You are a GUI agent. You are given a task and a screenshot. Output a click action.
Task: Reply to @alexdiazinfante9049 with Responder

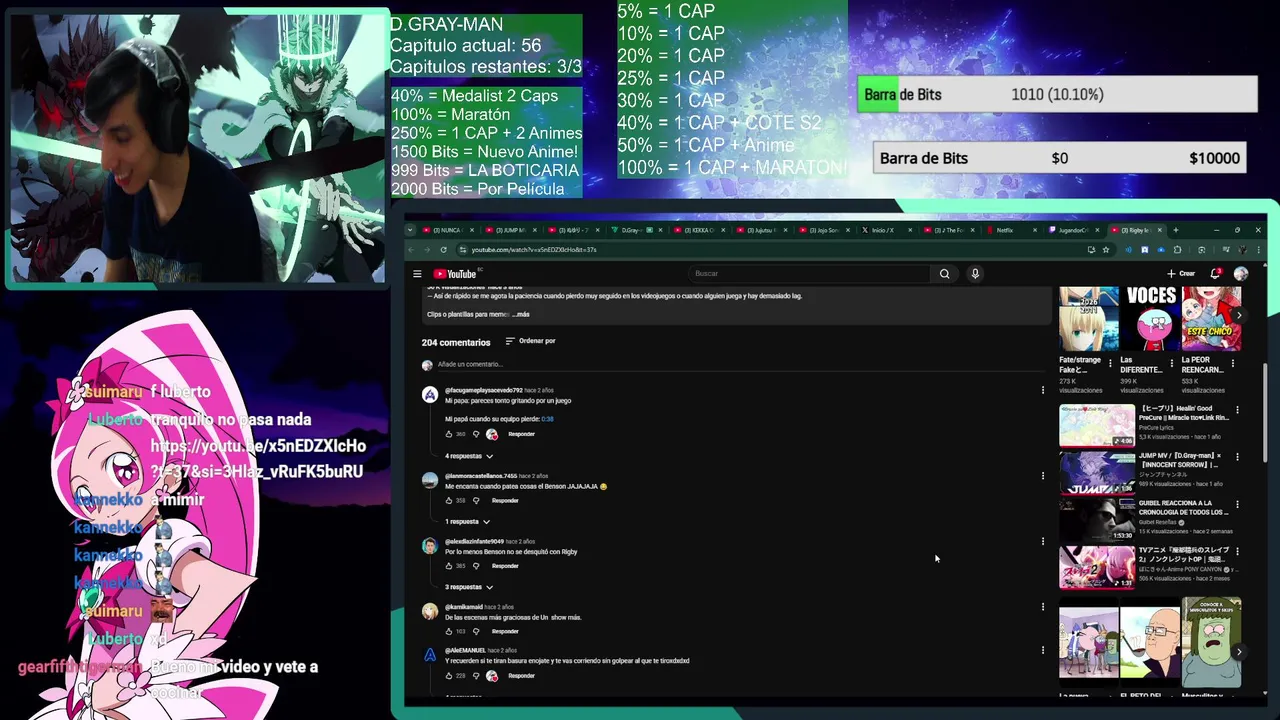click(x=505, y=566)
